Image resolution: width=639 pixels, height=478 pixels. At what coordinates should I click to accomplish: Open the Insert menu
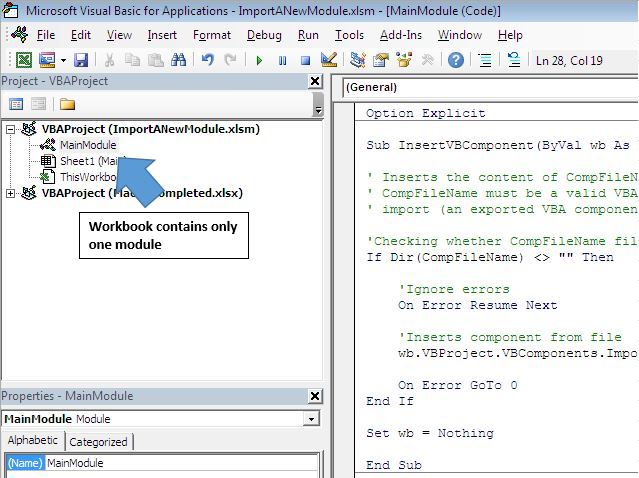(x=162, y=35)
